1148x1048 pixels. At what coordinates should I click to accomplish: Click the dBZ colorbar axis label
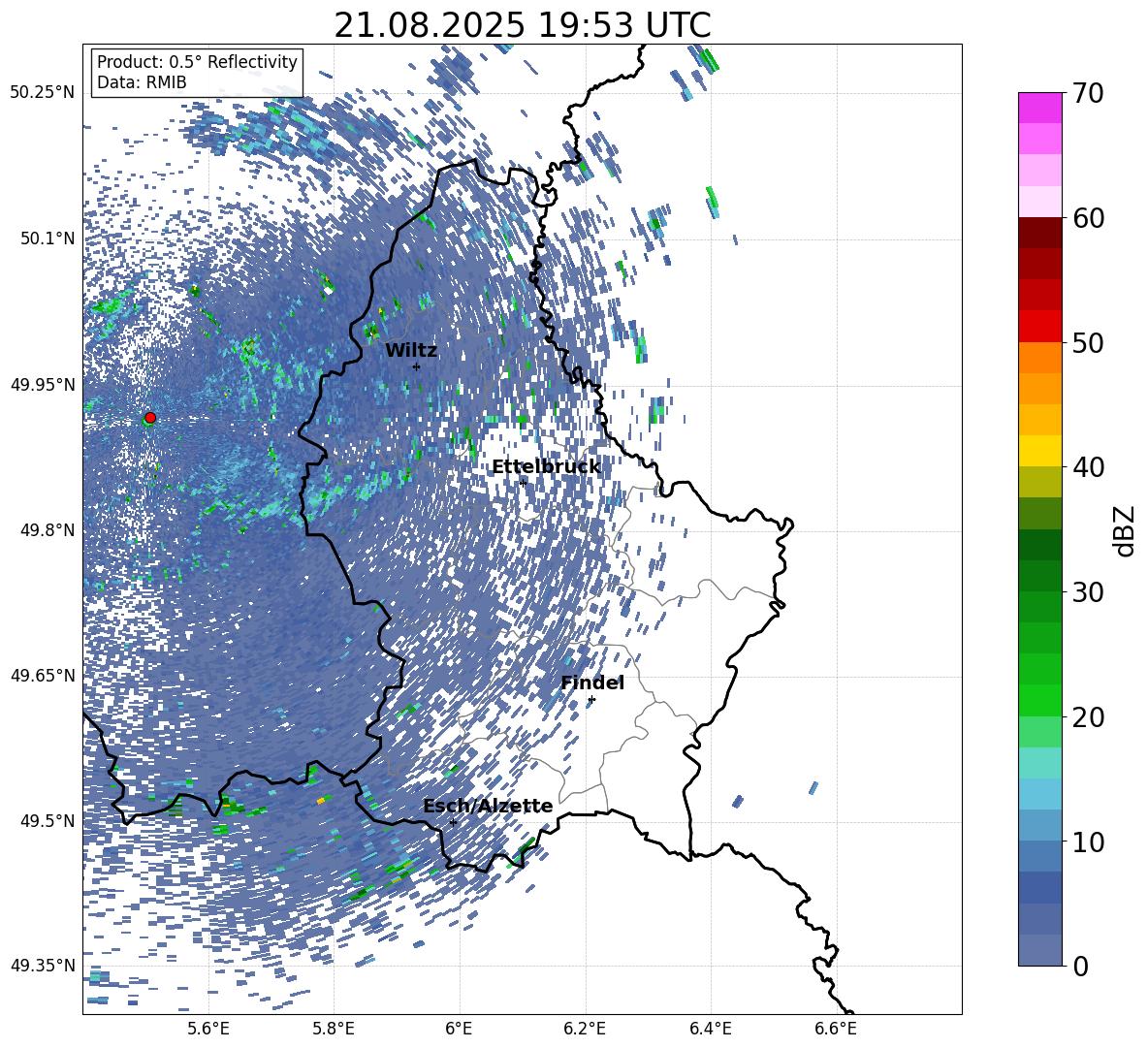coord(1126,530)
